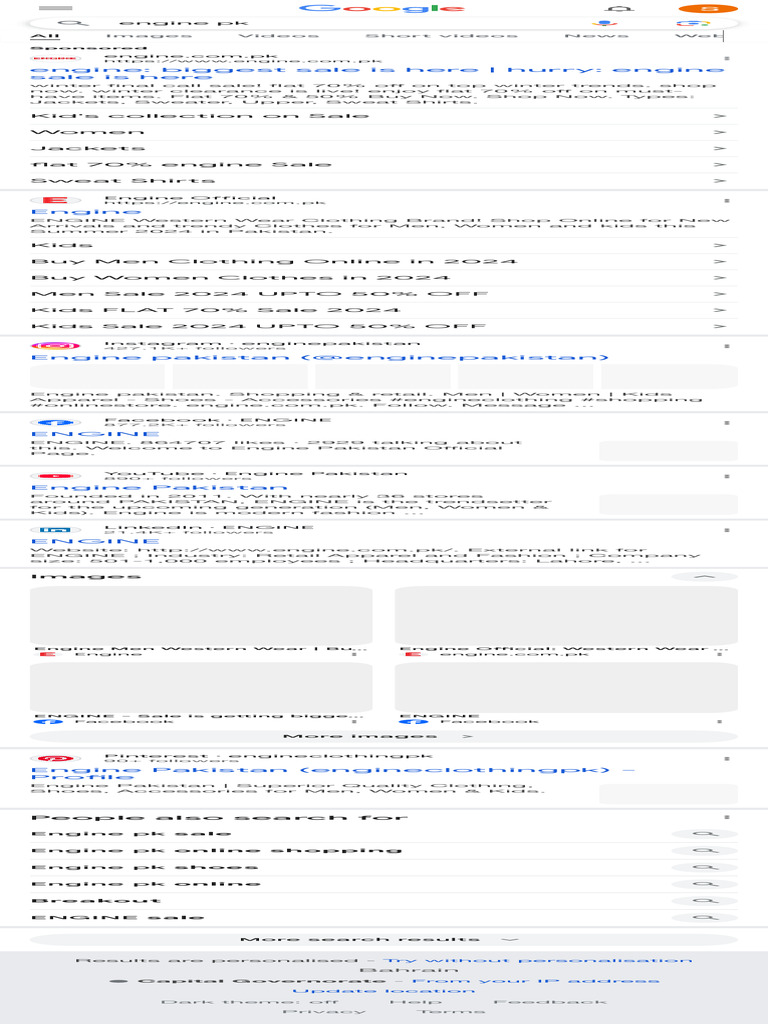The height and width of the screenshot is (1024, 768).
Task: Click the More images button
Action: click(384, 736)
